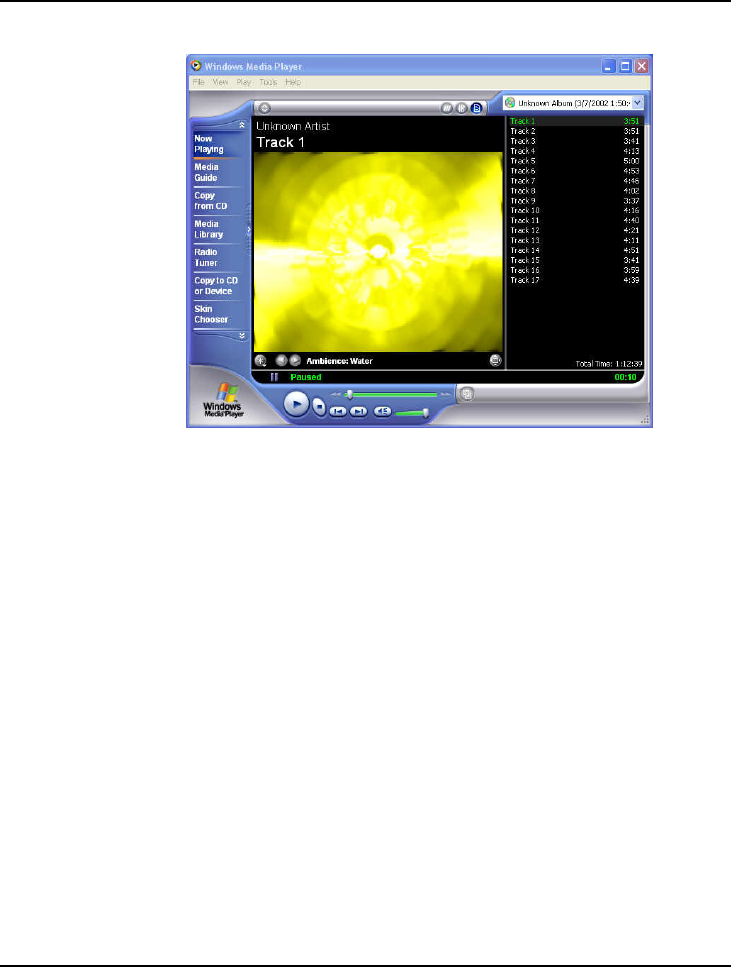Viewport: 731px width, 967px height.
Task: Select Track 11 in playlist
Action: [x=574, y=220]
